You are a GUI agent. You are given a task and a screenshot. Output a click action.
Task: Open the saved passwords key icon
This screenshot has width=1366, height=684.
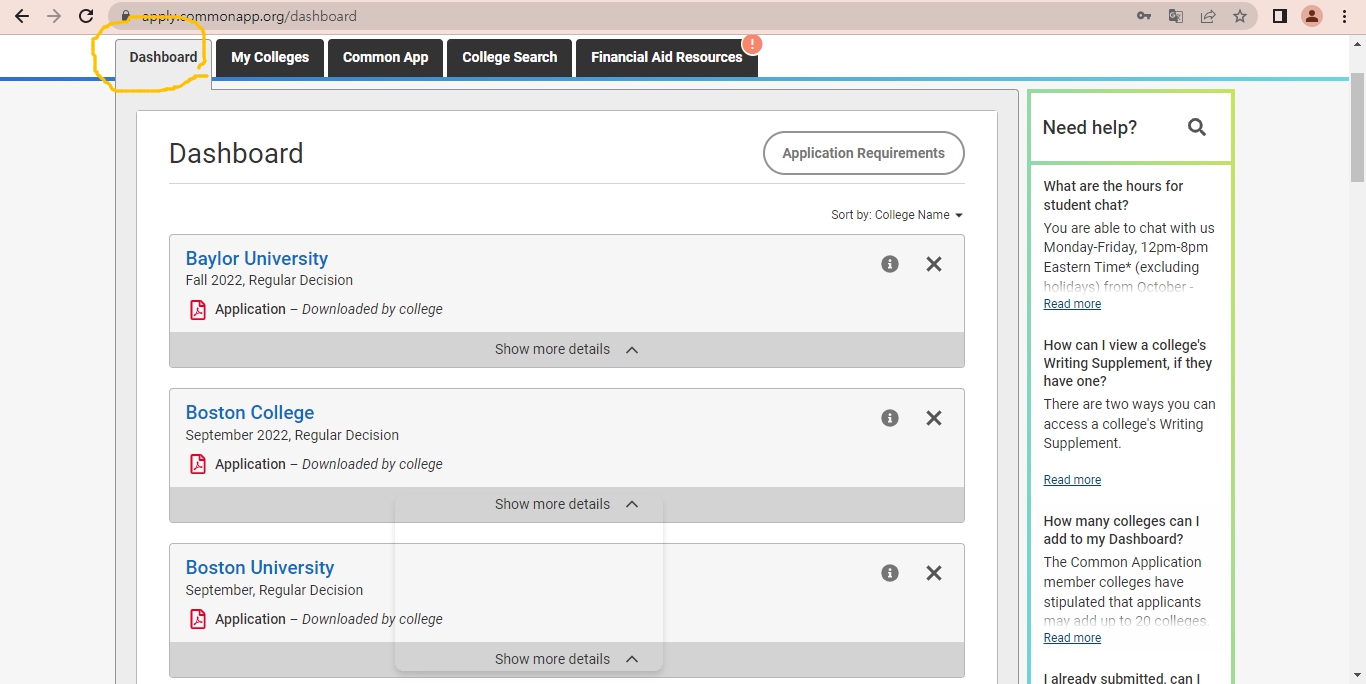[x=1144, y=16]
